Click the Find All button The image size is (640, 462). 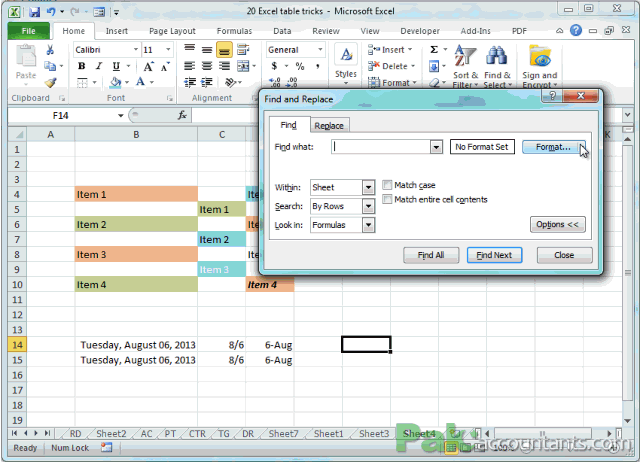pyautogui.click(x=431, y=255)
